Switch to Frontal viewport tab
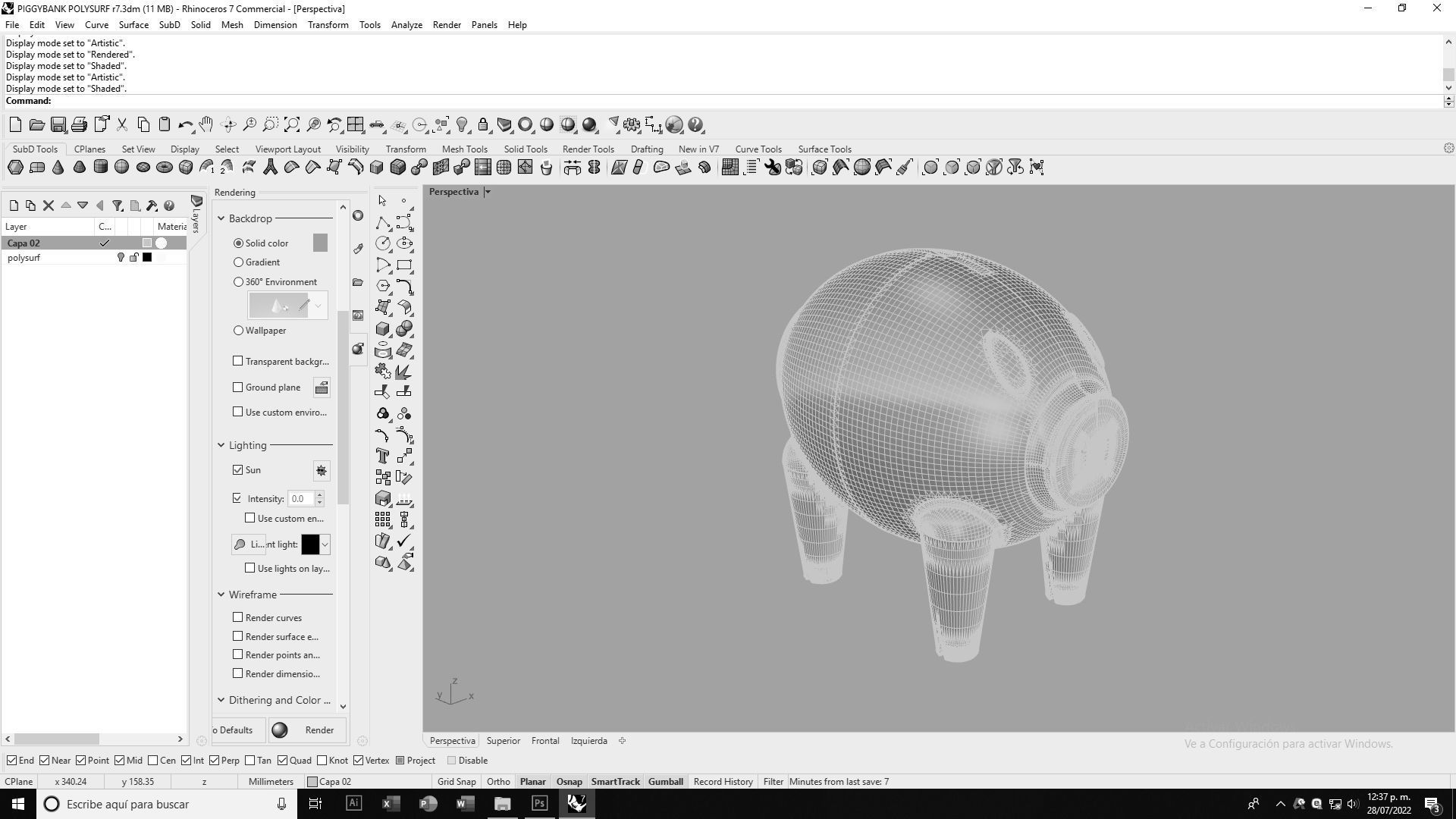Image resolution: width=1456 pixels, height=819 pixels. (545, 741)
